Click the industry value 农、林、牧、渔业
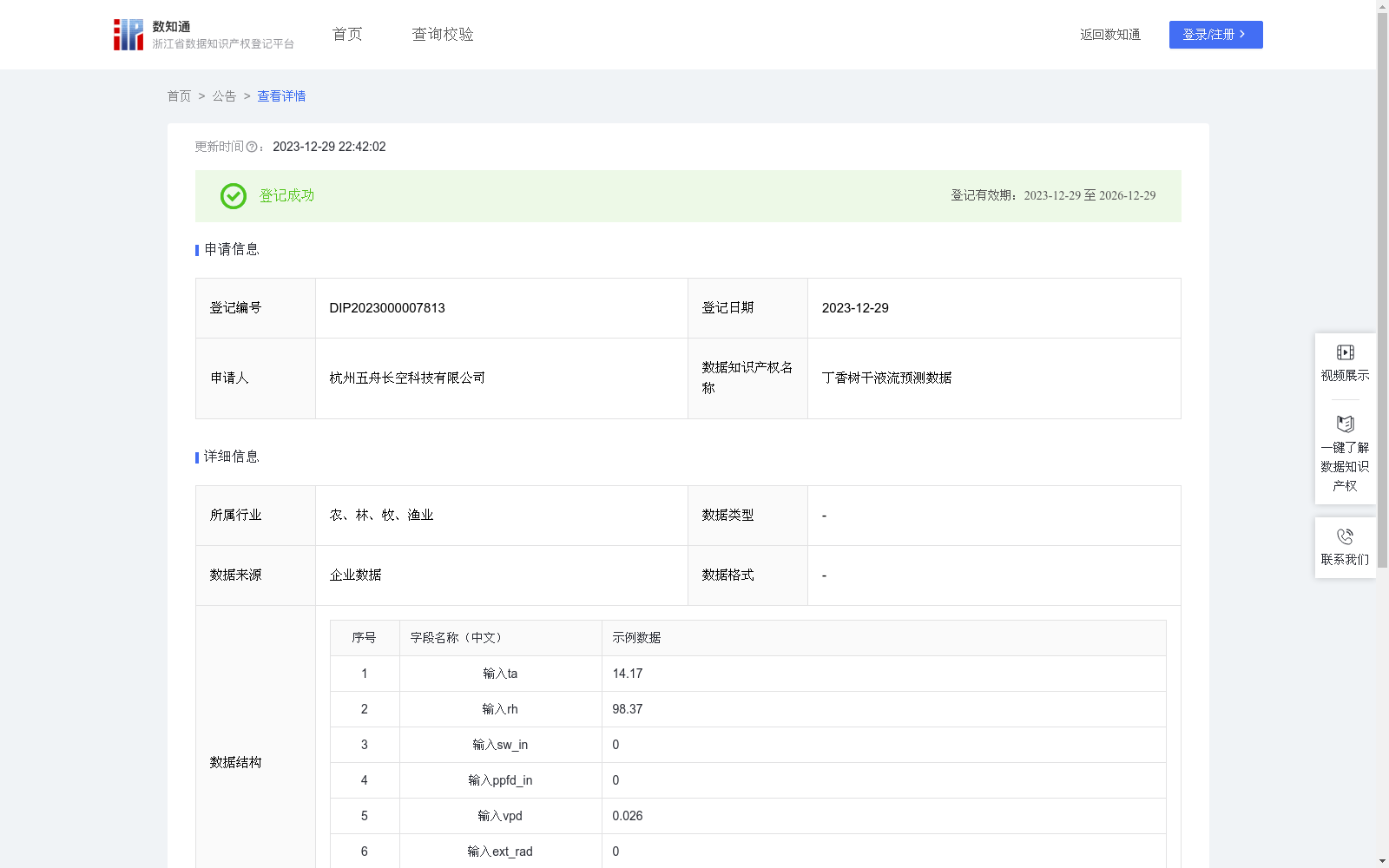 pos(381,516)
